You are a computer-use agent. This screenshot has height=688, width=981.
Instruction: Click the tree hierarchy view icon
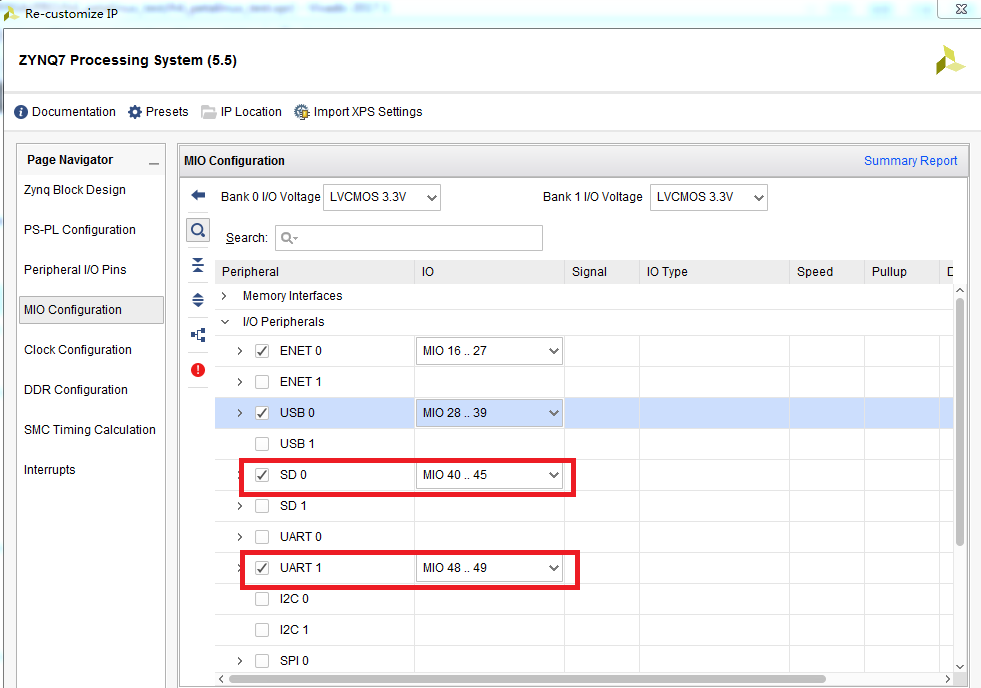coord(198,335)
